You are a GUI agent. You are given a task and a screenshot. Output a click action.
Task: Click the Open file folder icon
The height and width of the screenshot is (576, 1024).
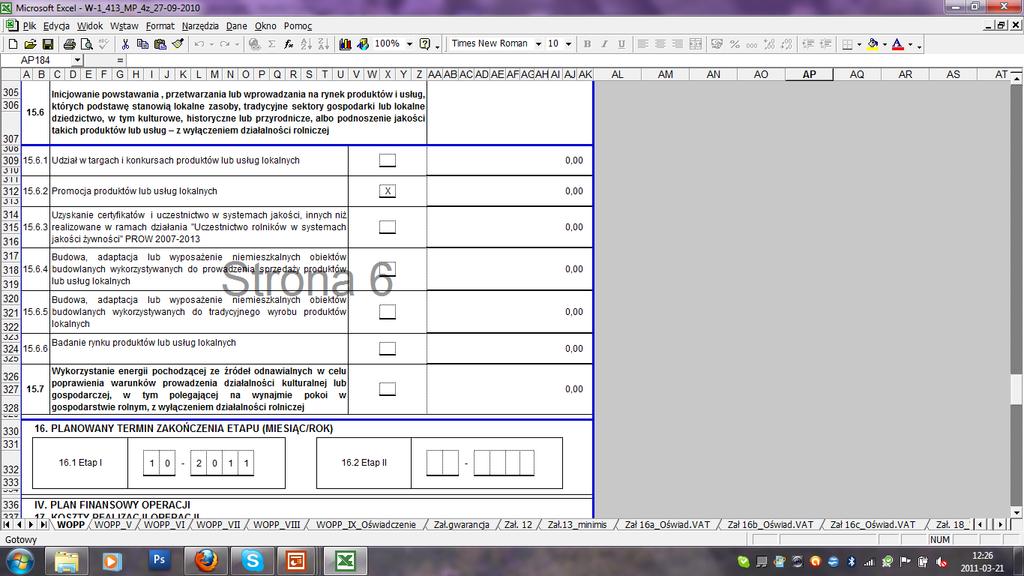[x=30, y=44]
